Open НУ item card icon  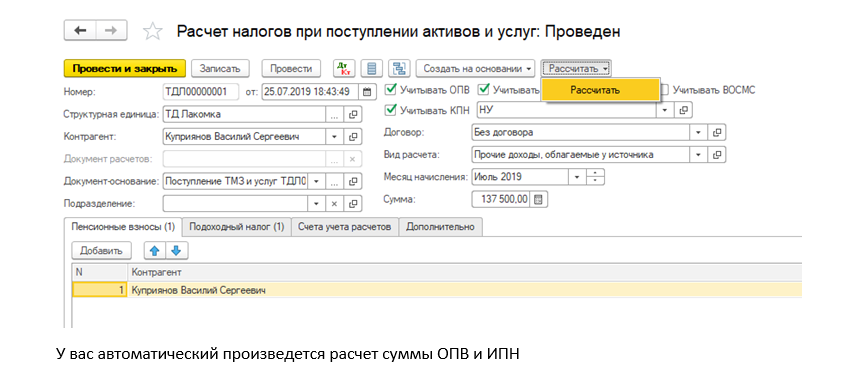coord(684,110)
